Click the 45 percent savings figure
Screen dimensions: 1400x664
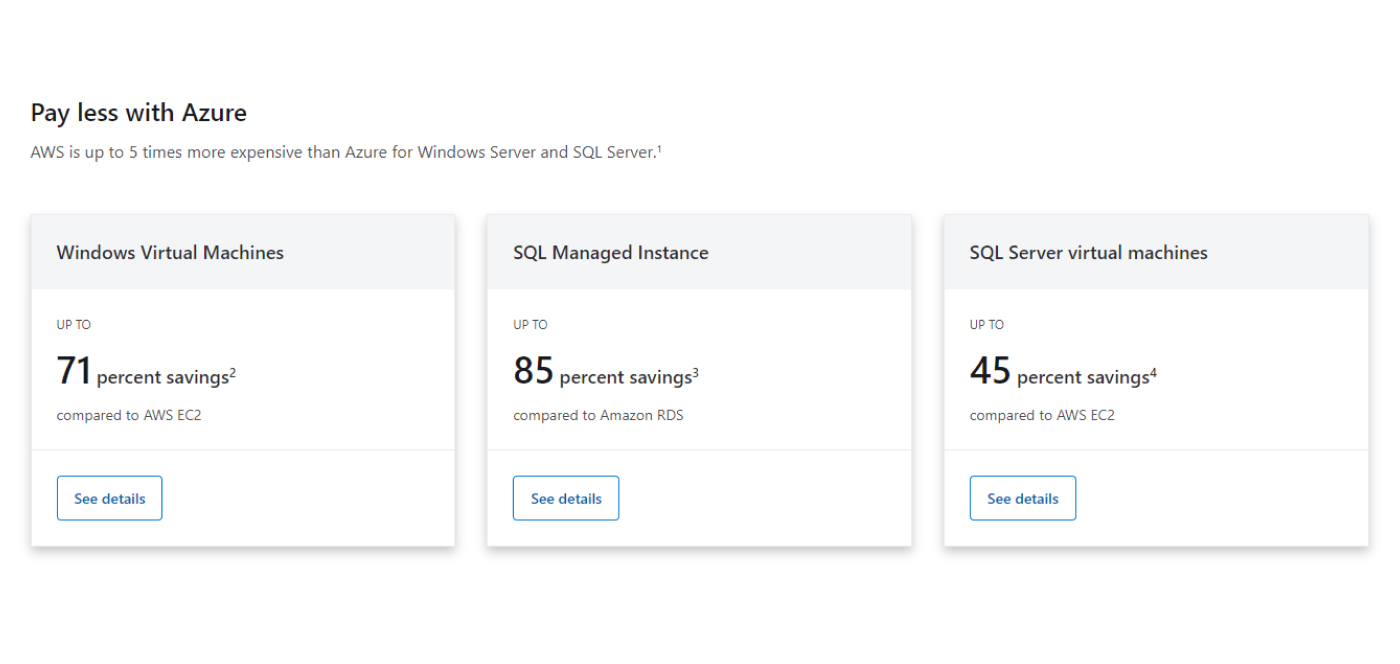point(988,370)
